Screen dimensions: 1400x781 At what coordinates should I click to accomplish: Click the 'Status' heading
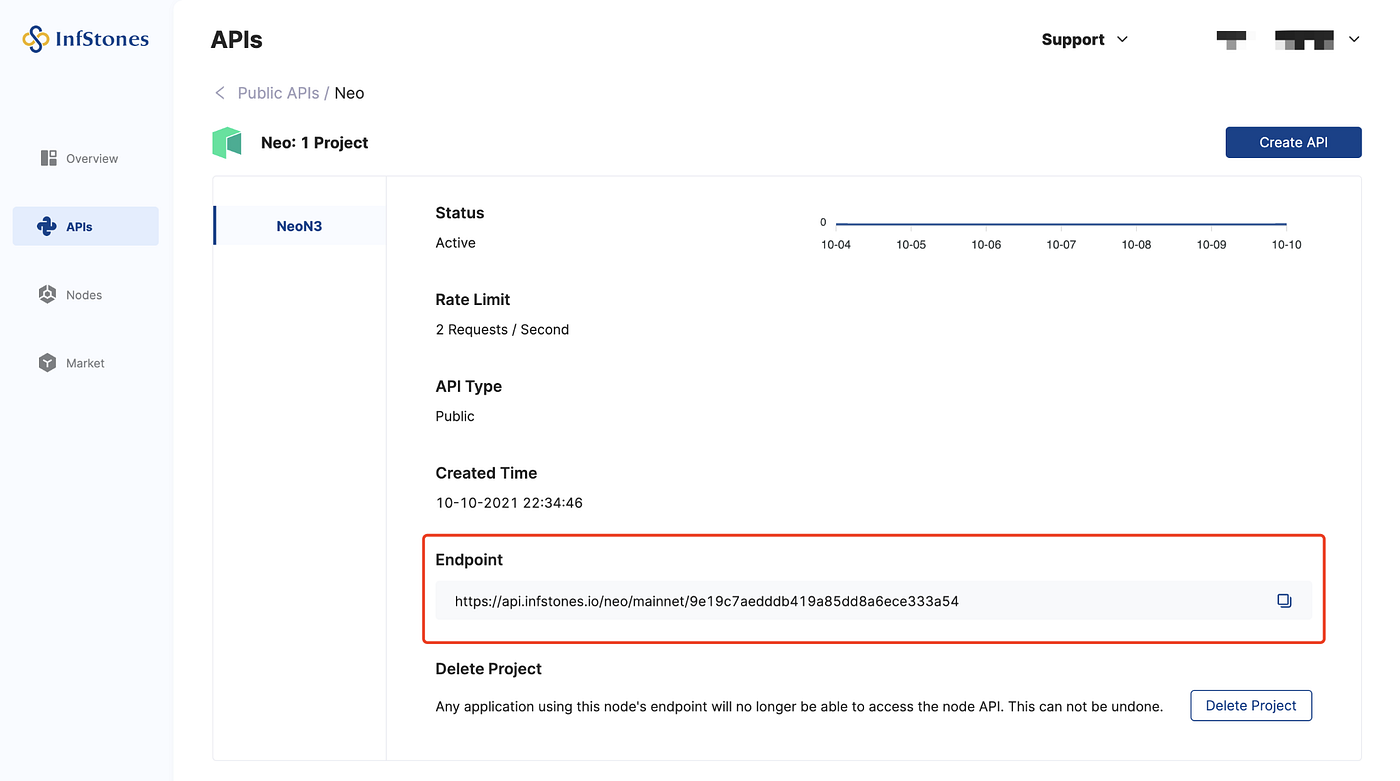[460, 213]
